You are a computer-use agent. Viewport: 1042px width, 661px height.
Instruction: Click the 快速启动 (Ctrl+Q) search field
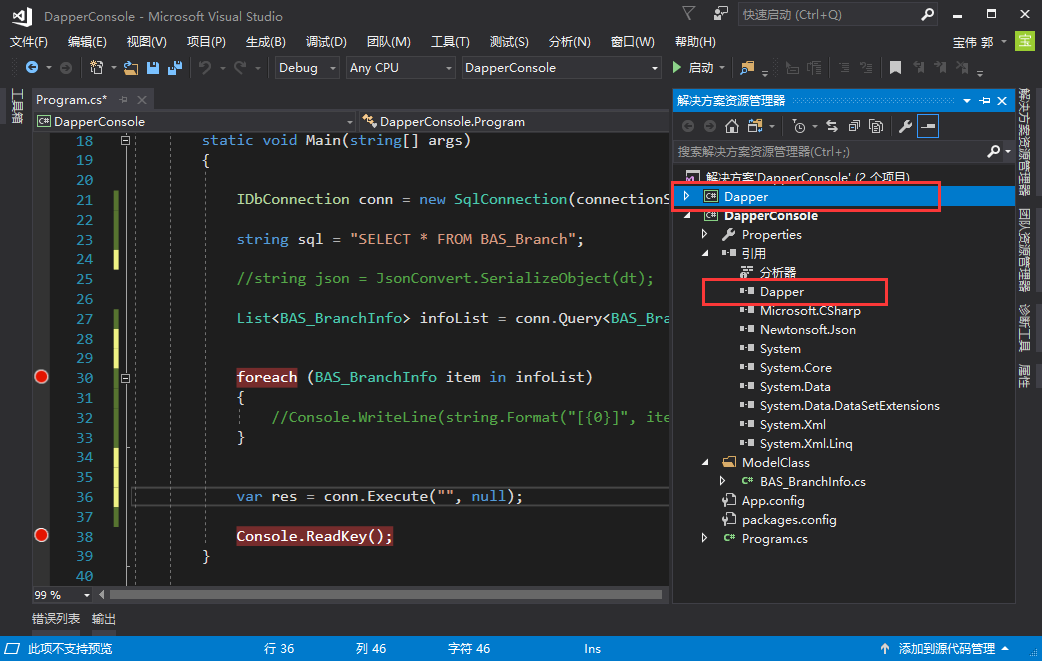[x=829, y=15]
